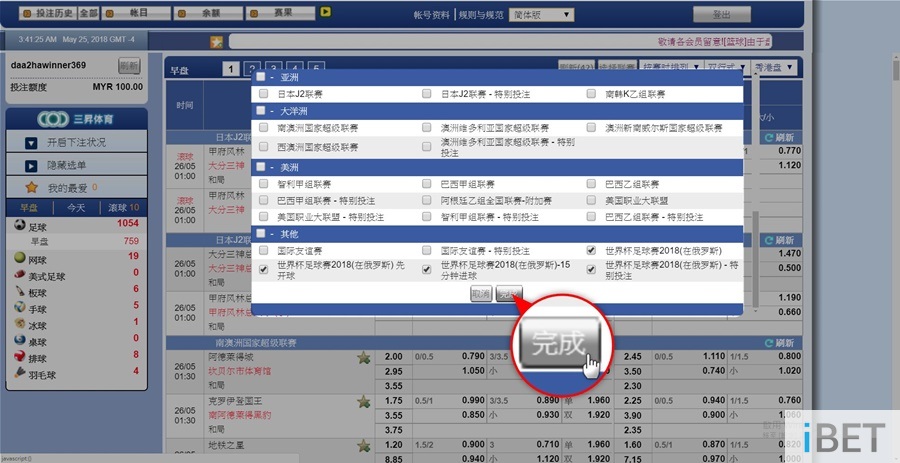Click refresh icon in 南澳洲国家超级联赛 header
This screenshot has width=900, height=463.
(x=769, y=343)
